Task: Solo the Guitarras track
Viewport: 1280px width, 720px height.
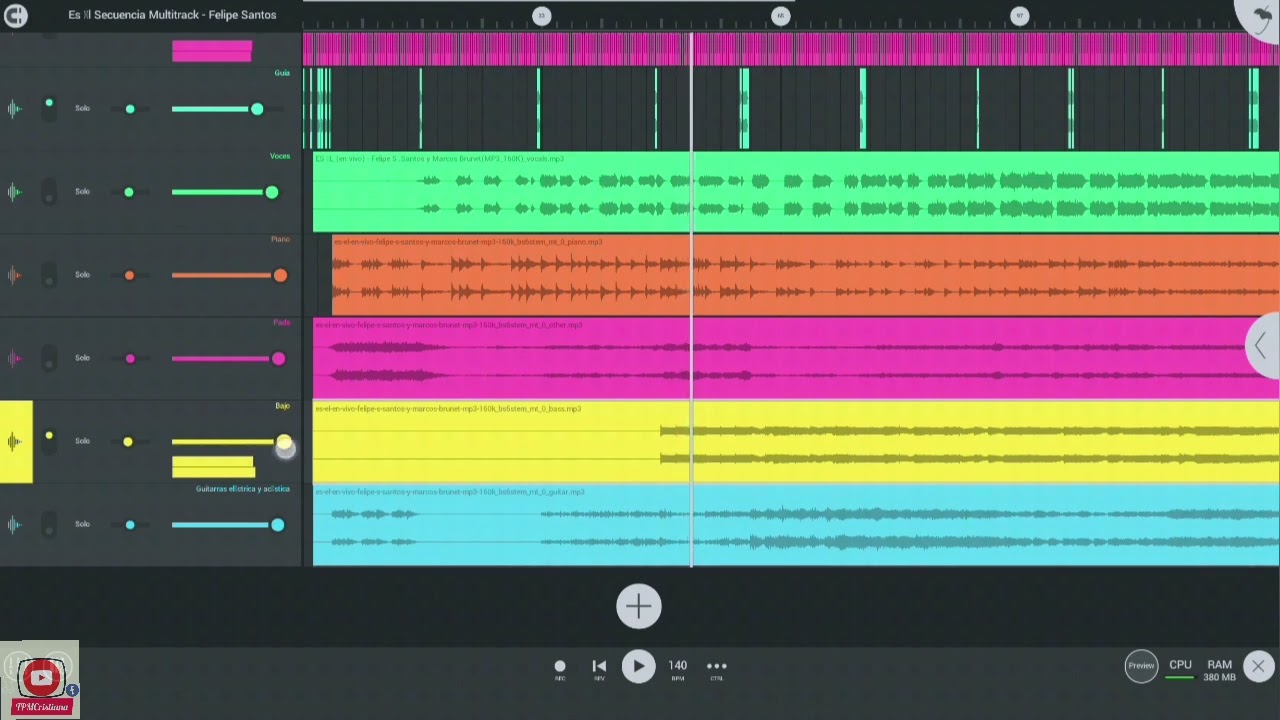Action: (x=82, y=524)
